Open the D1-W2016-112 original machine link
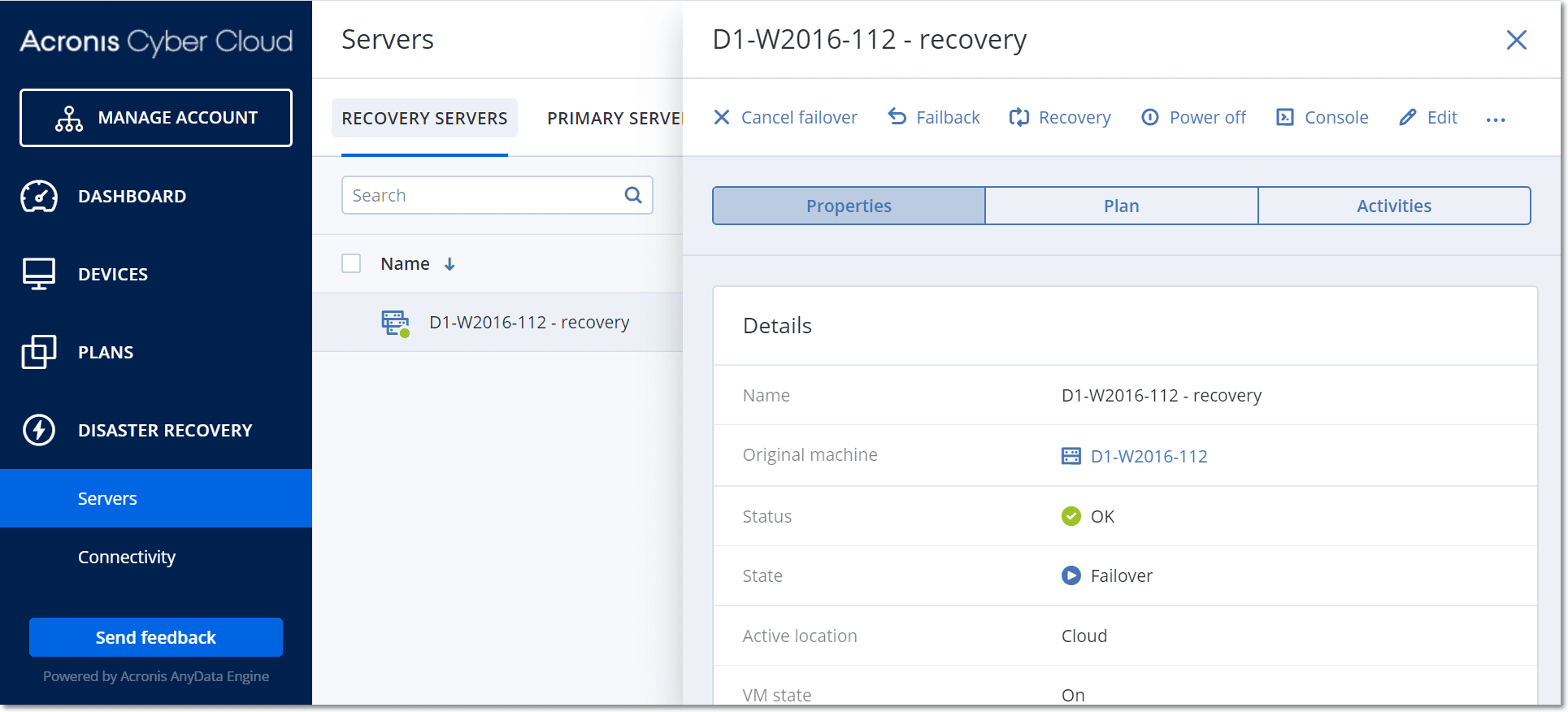Image resolution: width=1568 pixels, height=712 pixels. pos(1149,456)
